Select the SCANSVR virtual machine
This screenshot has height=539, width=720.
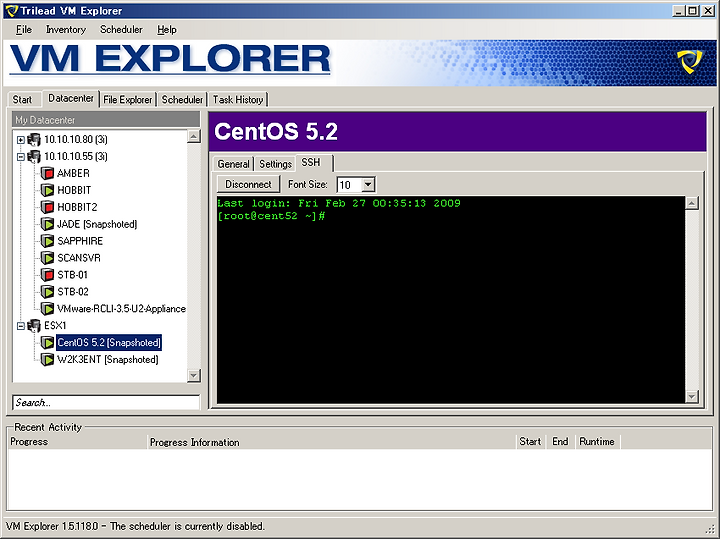tap(79, 258)
